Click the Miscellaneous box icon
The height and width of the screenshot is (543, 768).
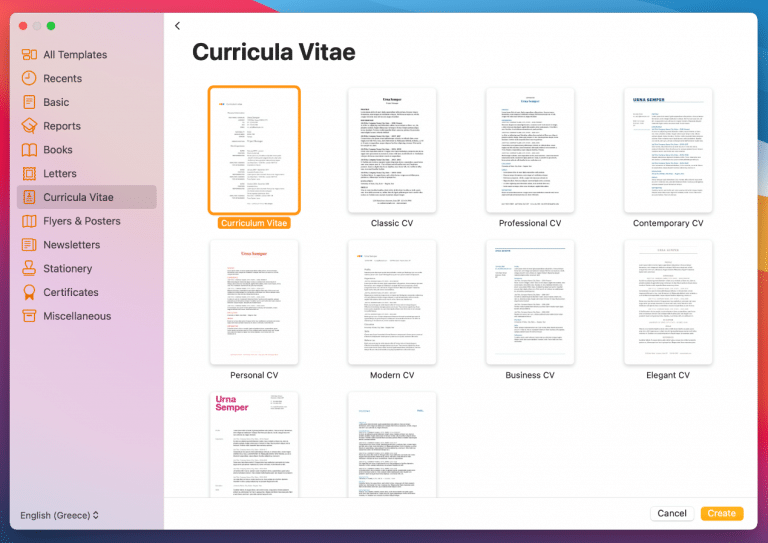(x=29, y=316)
